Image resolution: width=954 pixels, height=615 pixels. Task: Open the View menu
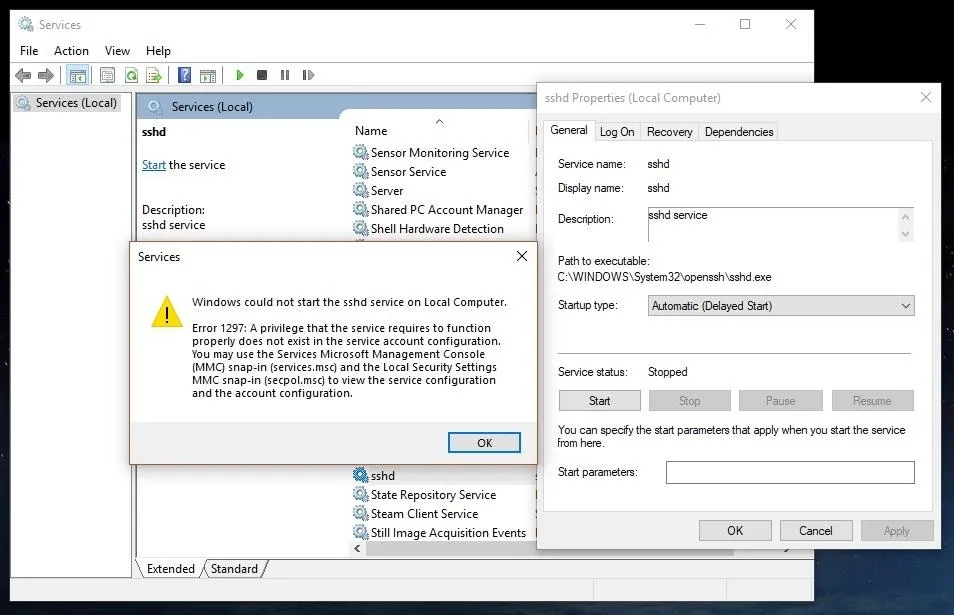tap(117, 50)
